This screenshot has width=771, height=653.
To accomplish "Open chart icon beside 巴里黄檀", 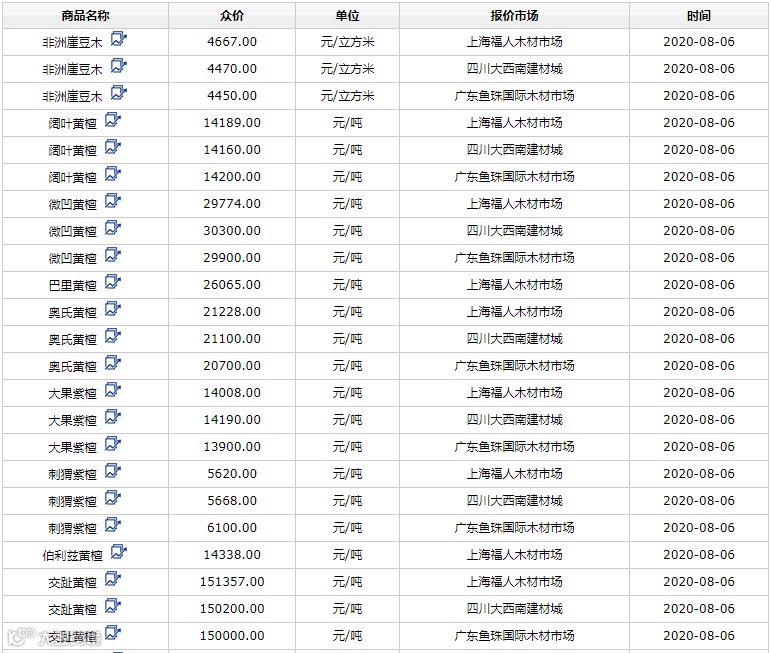I will click(113, 282).
